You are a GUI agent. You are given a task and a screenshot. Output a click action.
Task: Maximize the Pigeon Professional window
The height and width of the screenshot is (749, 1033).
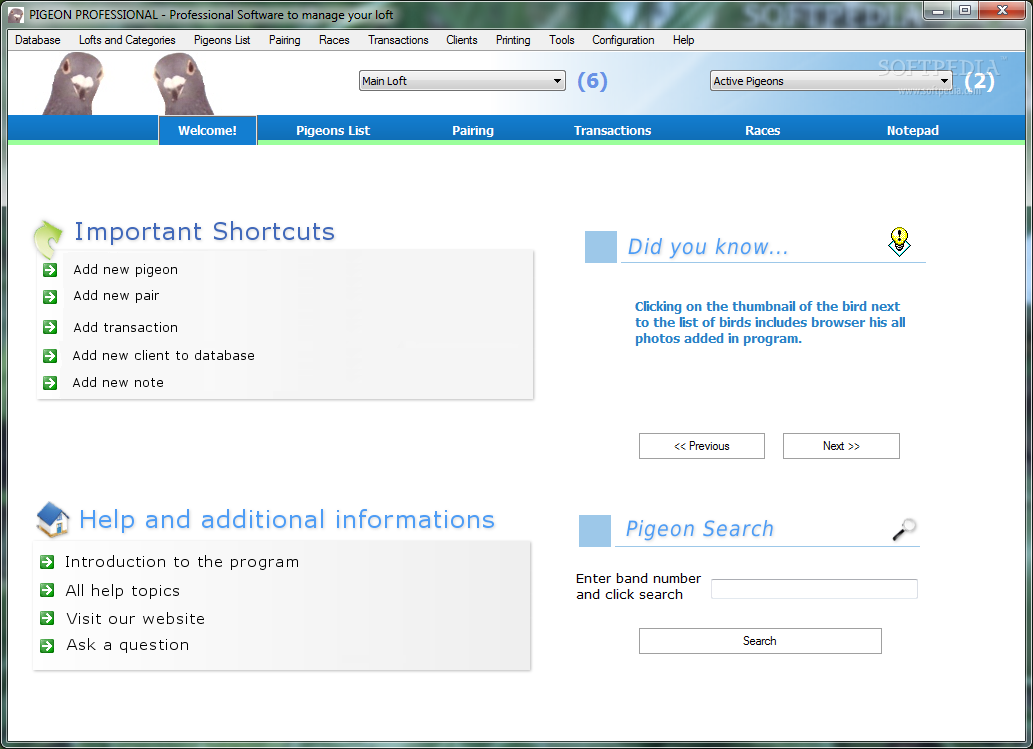(965, 10)
